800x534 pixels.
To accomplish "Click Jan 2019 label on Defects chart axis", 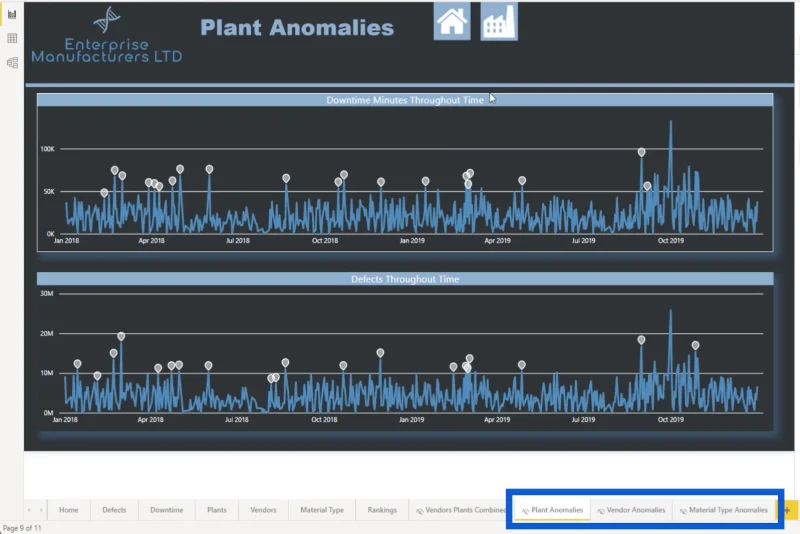I will point(411,419).
